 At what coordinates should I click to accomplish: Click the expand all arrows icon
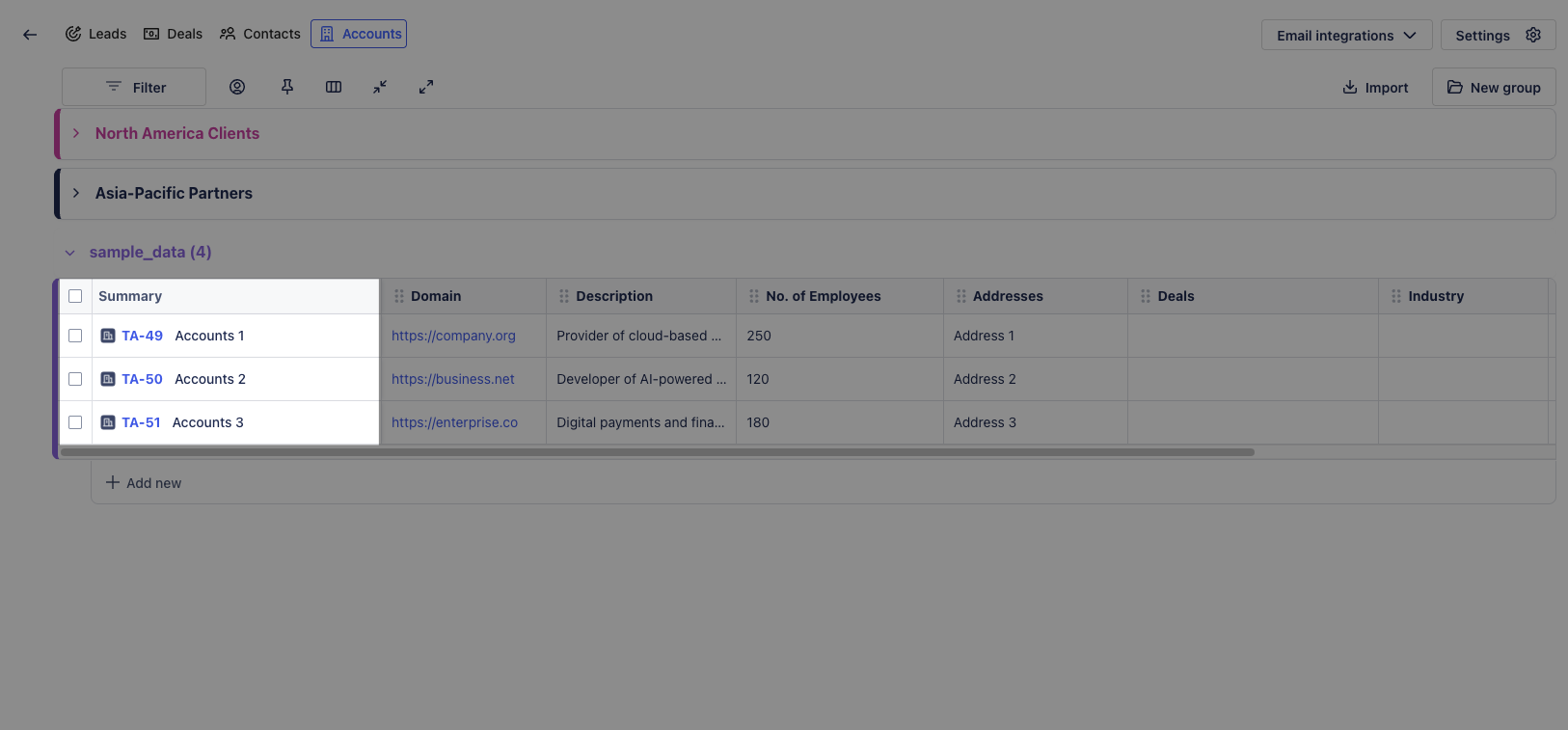click(x=426, y=87)
